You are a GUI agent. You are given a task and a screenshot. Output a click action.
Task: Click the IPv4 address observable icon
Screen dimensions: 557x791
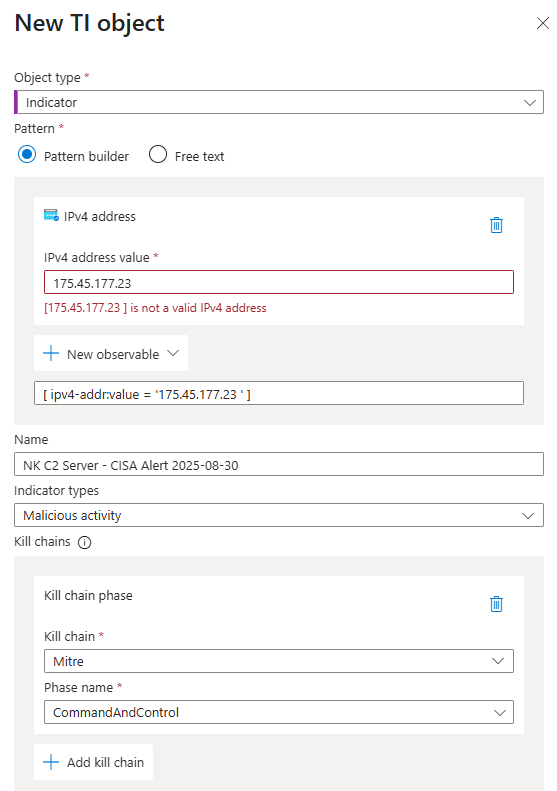pos(51,215)
